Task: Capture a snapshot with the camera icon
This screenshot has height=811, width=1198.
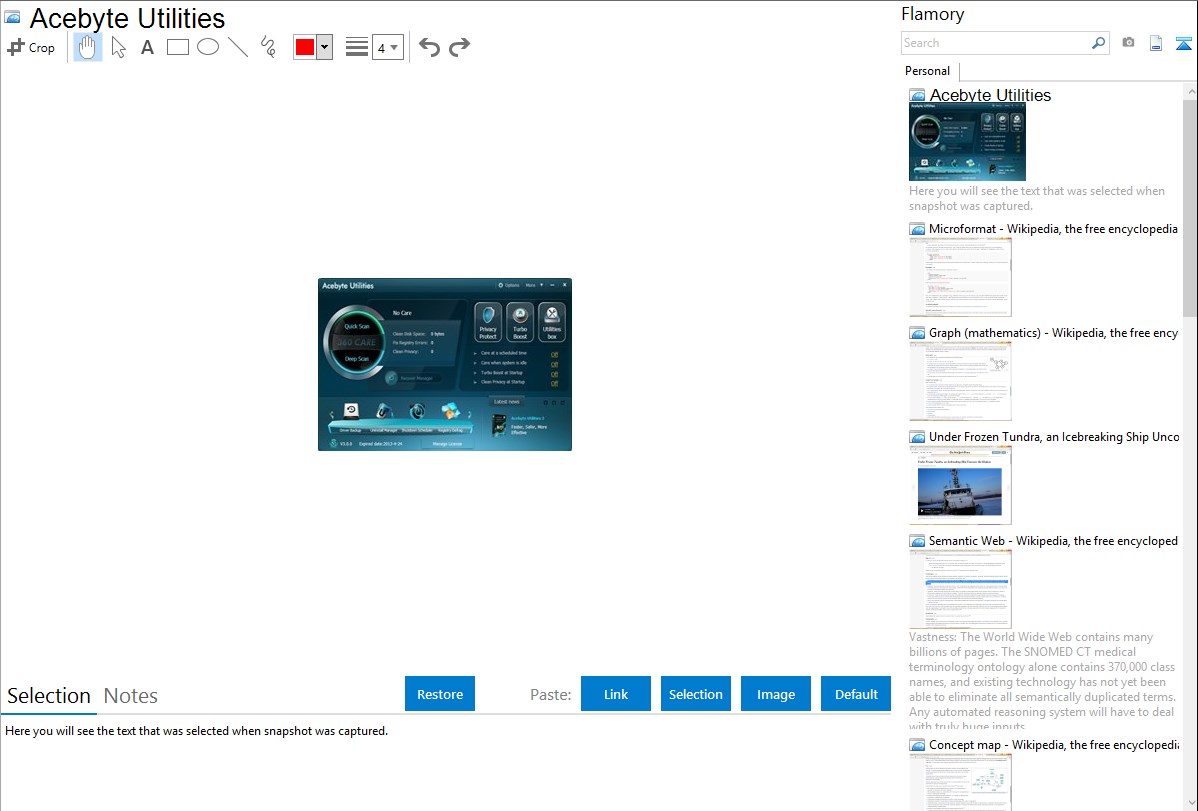Action: pyautogui.click(x=1128, y=43)
